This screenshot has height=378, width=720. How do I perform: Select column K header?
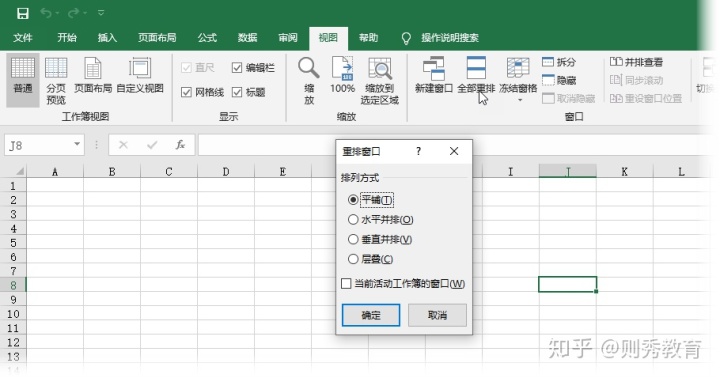click(624, 172)
